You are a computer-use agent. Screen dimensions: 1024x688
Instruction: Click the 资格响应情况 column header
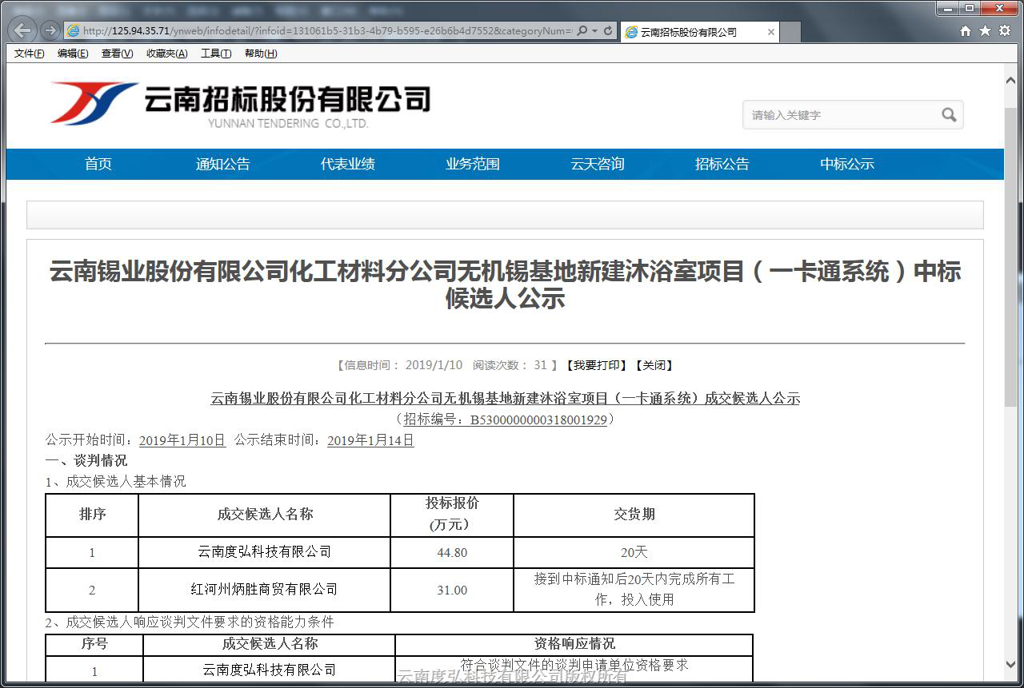click(x=574, y=644)
